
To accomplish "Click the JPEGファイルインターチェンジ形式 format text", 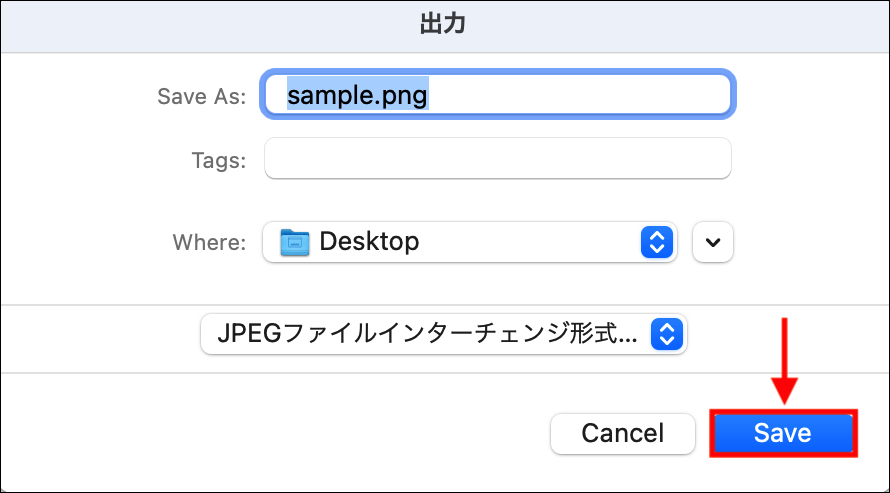I will tap(427, 334).
